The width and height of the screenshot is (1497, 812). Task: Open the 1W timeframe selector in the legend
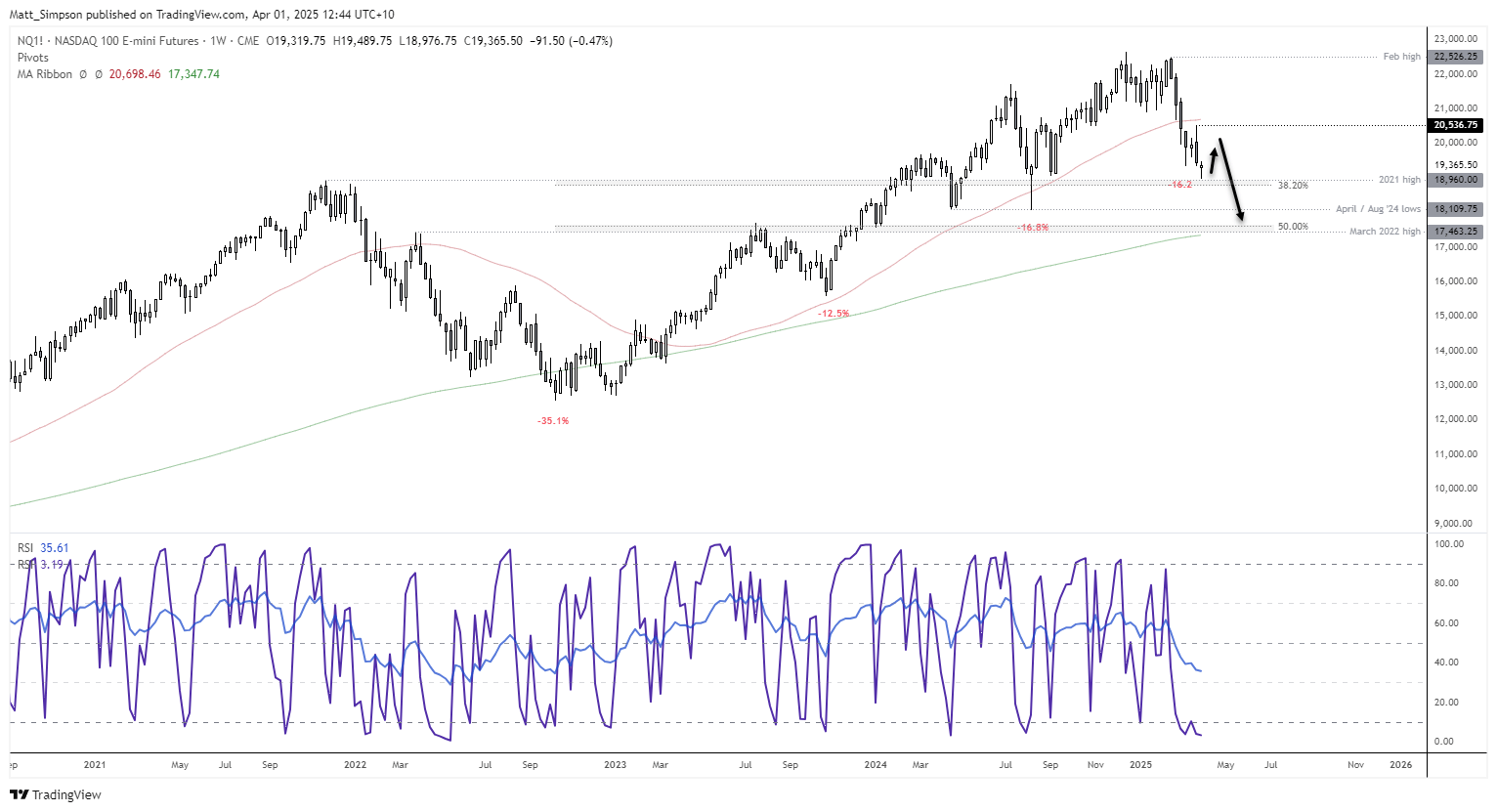[x=217, y=40]
